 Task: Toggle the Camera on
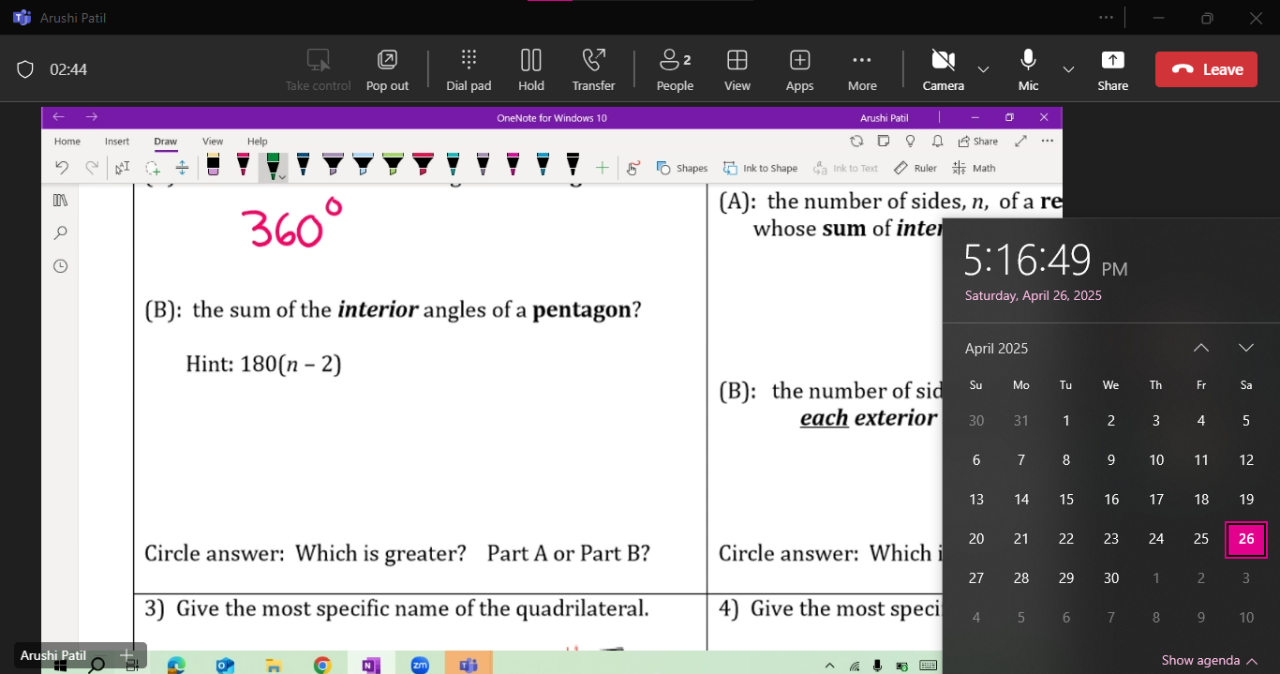pyautogui.click(x=943, y=69)
